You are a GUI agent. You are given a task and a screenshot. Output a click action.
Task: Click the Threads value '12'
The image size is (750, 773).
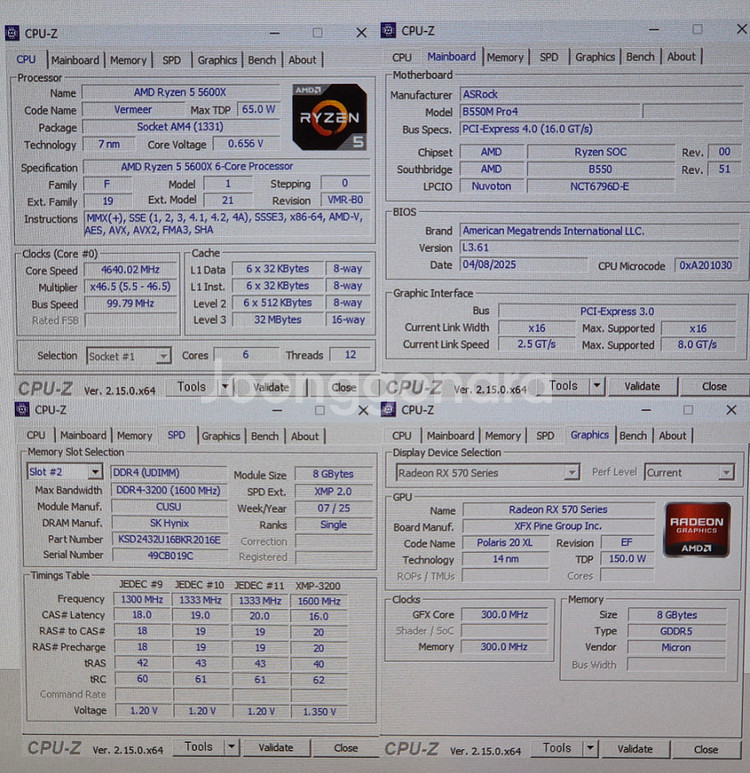(350, 355)
